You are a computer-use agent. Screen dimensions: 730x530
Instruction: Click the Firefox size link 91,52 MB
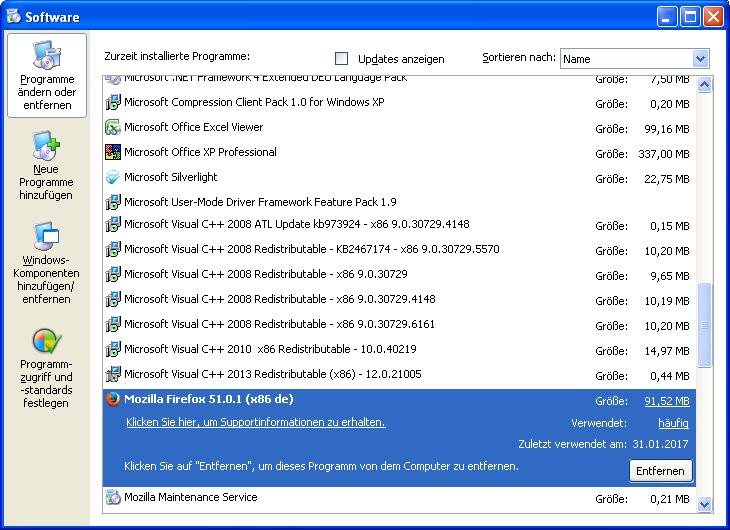667,401
